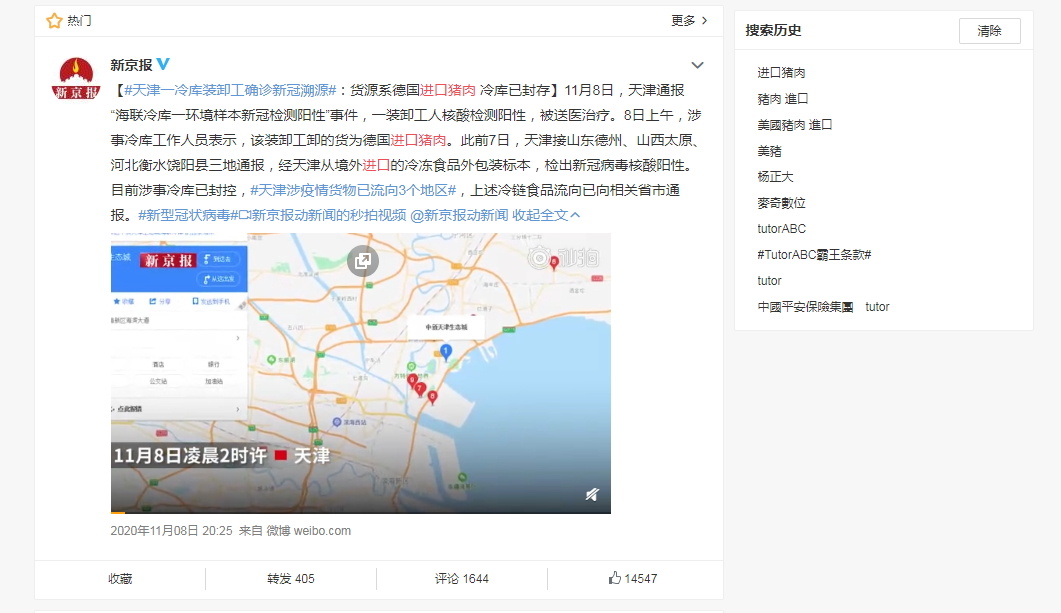This screenshot has height=613, width=1061.
Task: Play the Tianjin map video thumbnail
Action: 361,373
